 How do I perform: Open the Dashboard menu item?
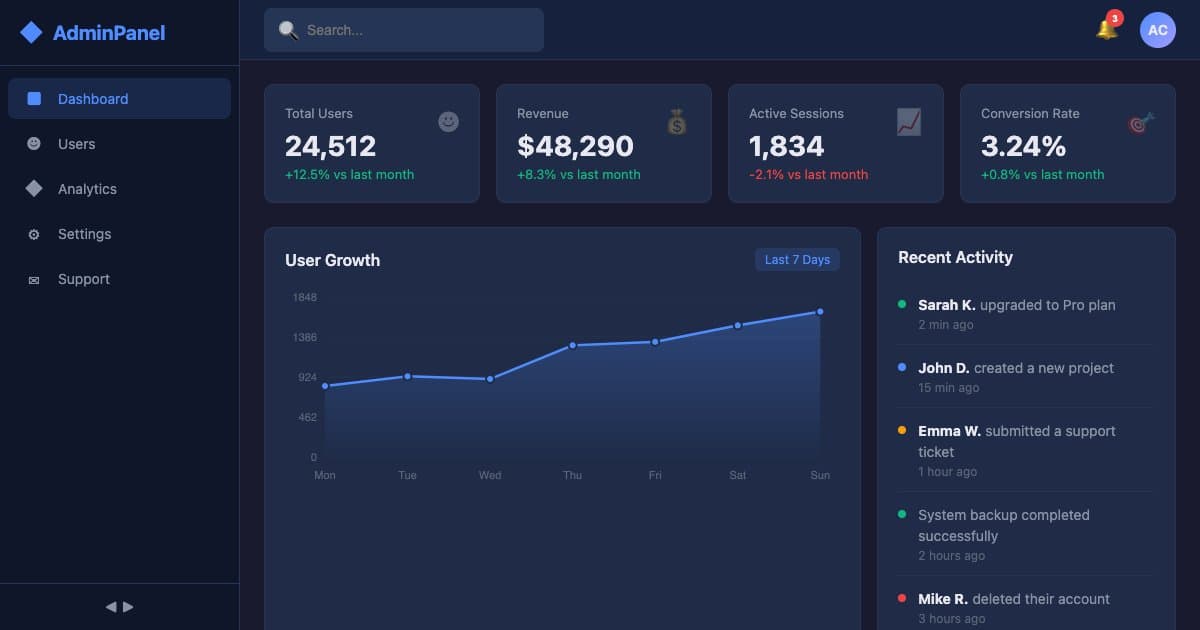119,99
